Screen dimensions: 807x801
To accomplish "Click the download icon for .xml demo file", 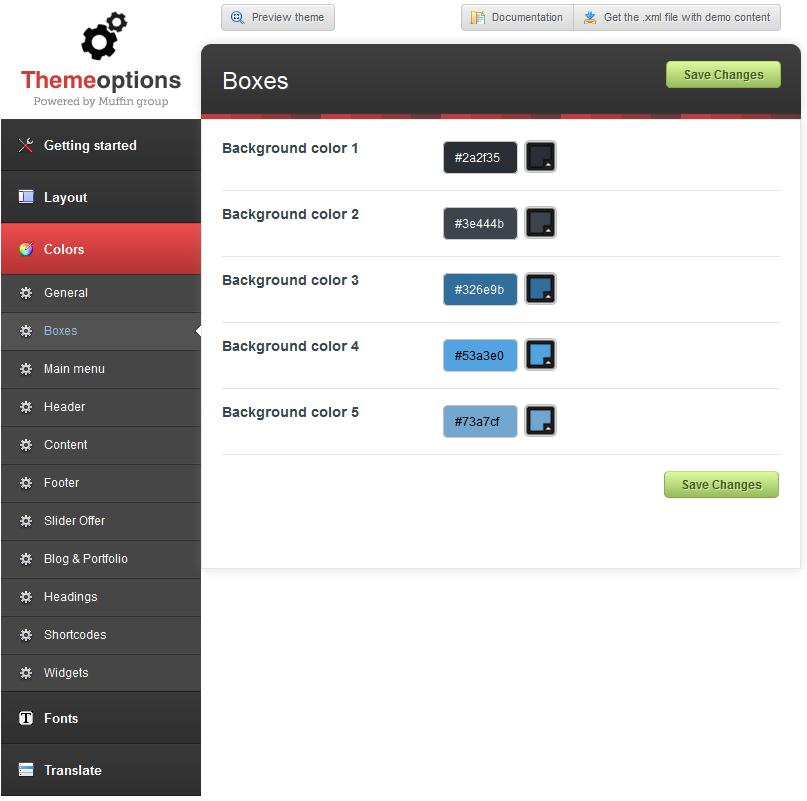I will (x=590, y=18).
